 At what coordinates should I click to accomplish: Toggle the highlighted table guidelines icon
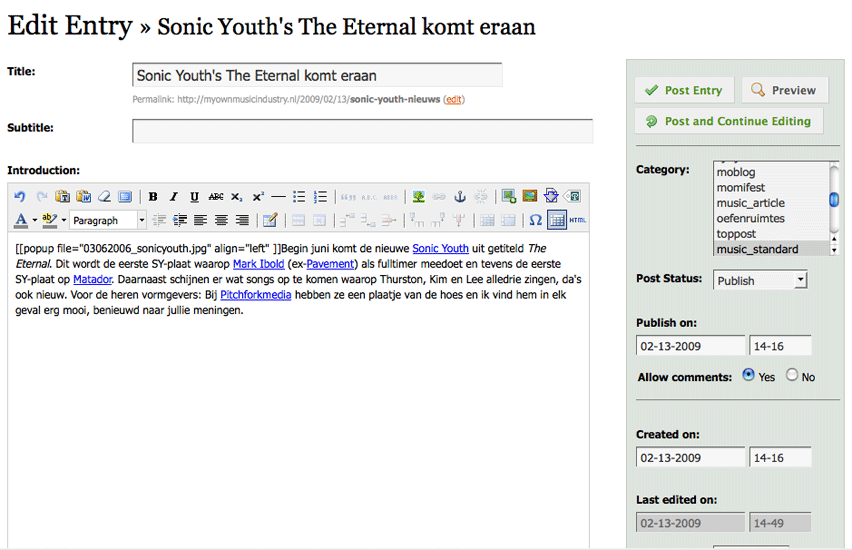557,220
